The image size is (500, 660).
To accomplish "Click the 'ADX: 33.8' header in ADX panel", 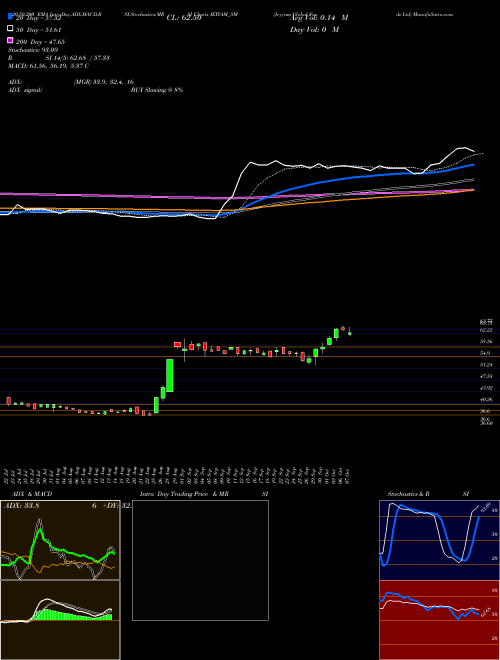I will pyautogui.click(x=21, y=506).
